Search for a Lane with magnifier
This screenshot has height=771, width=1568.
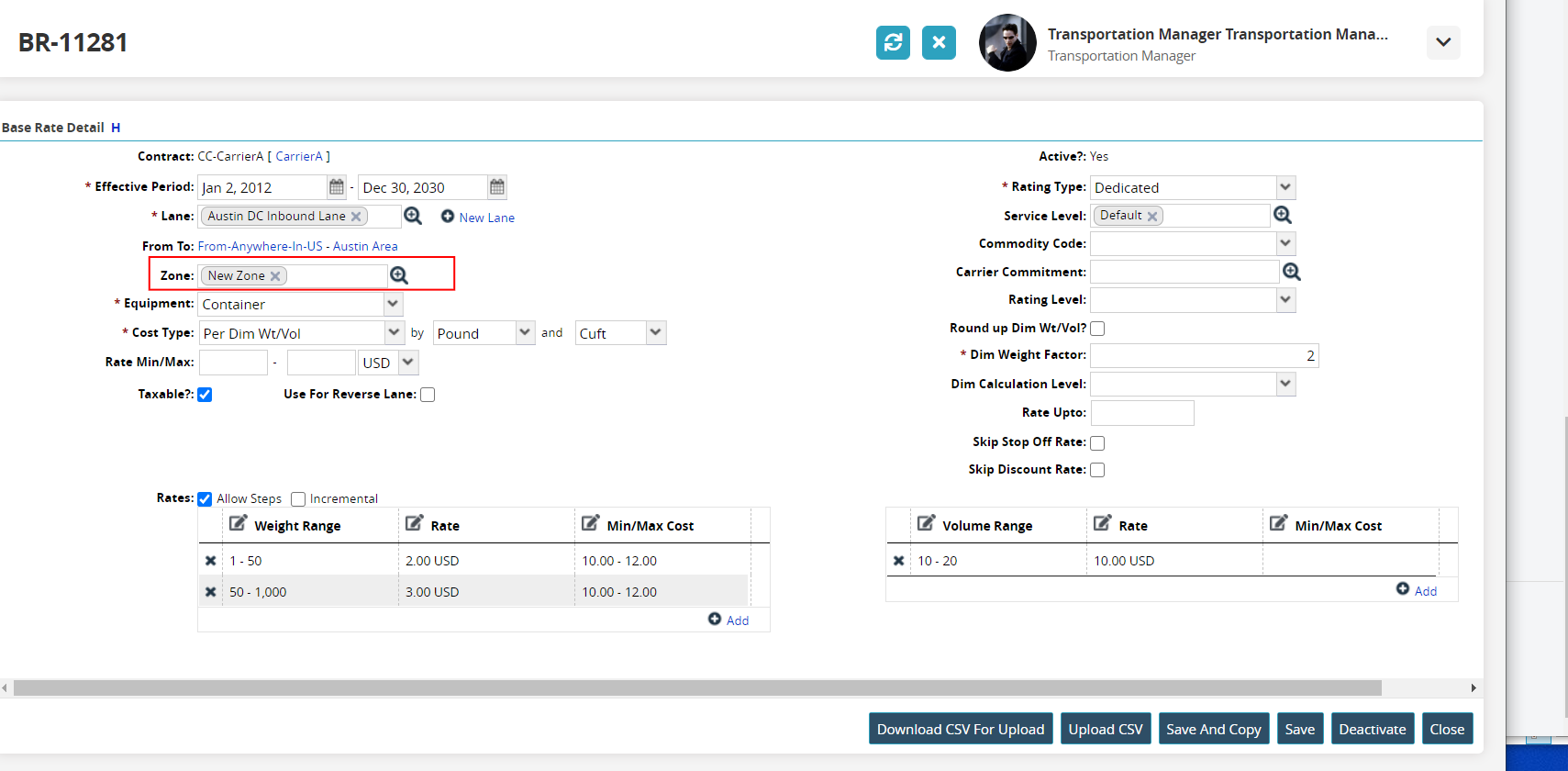[x=413, y=216]
